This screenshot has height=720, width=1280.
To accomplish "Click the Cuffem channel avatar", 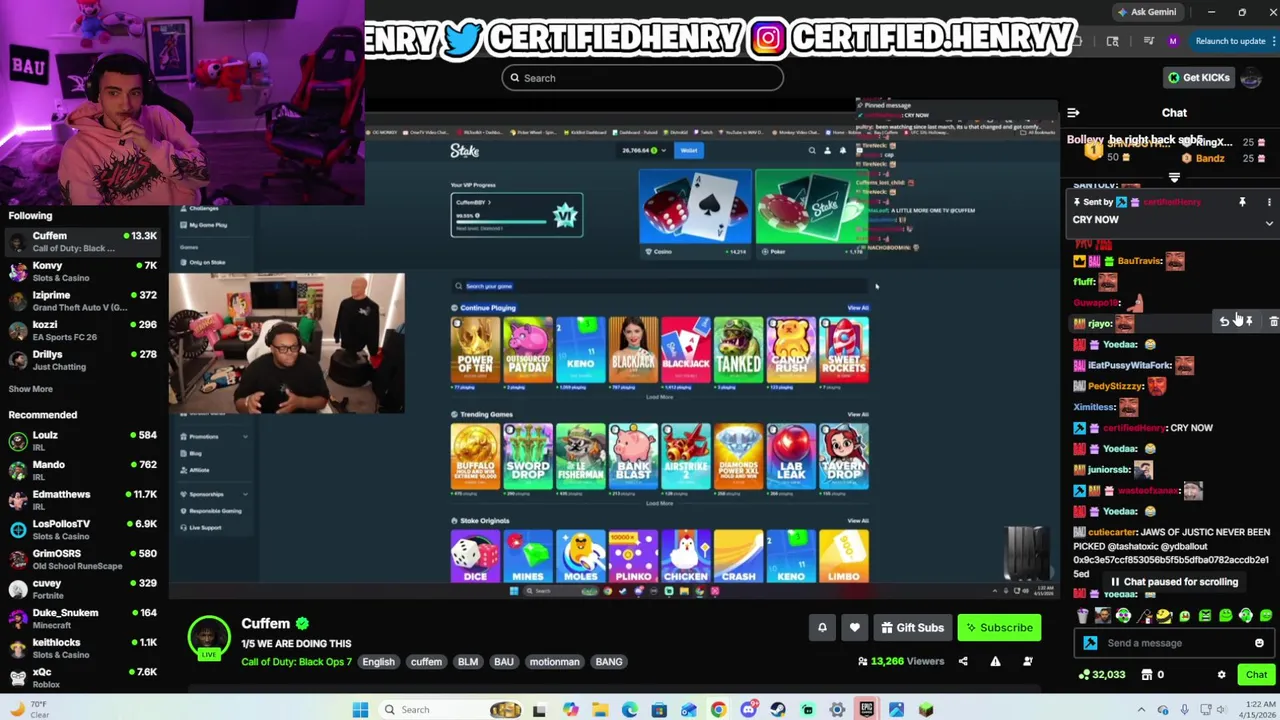I will click(x=209, y=638).
